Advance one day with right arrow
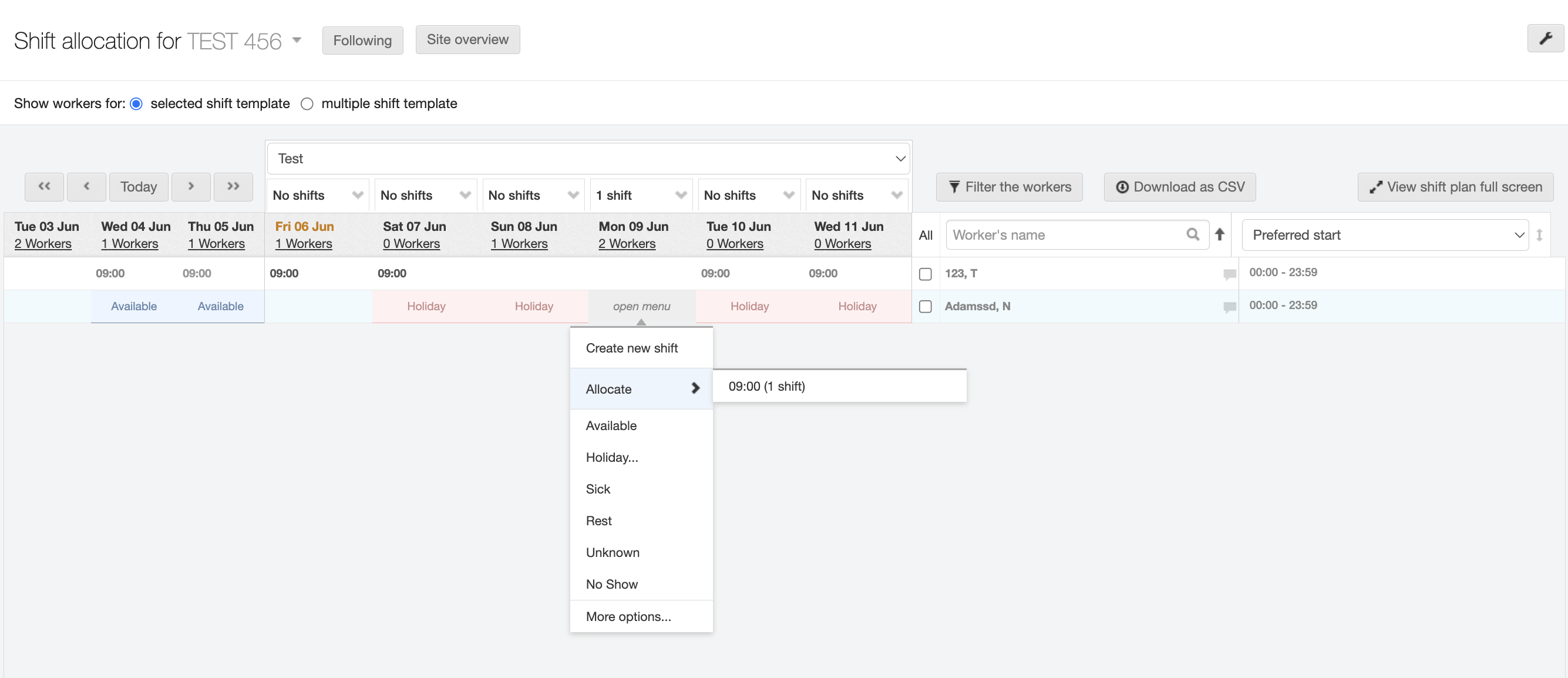 tap(190, 186)
